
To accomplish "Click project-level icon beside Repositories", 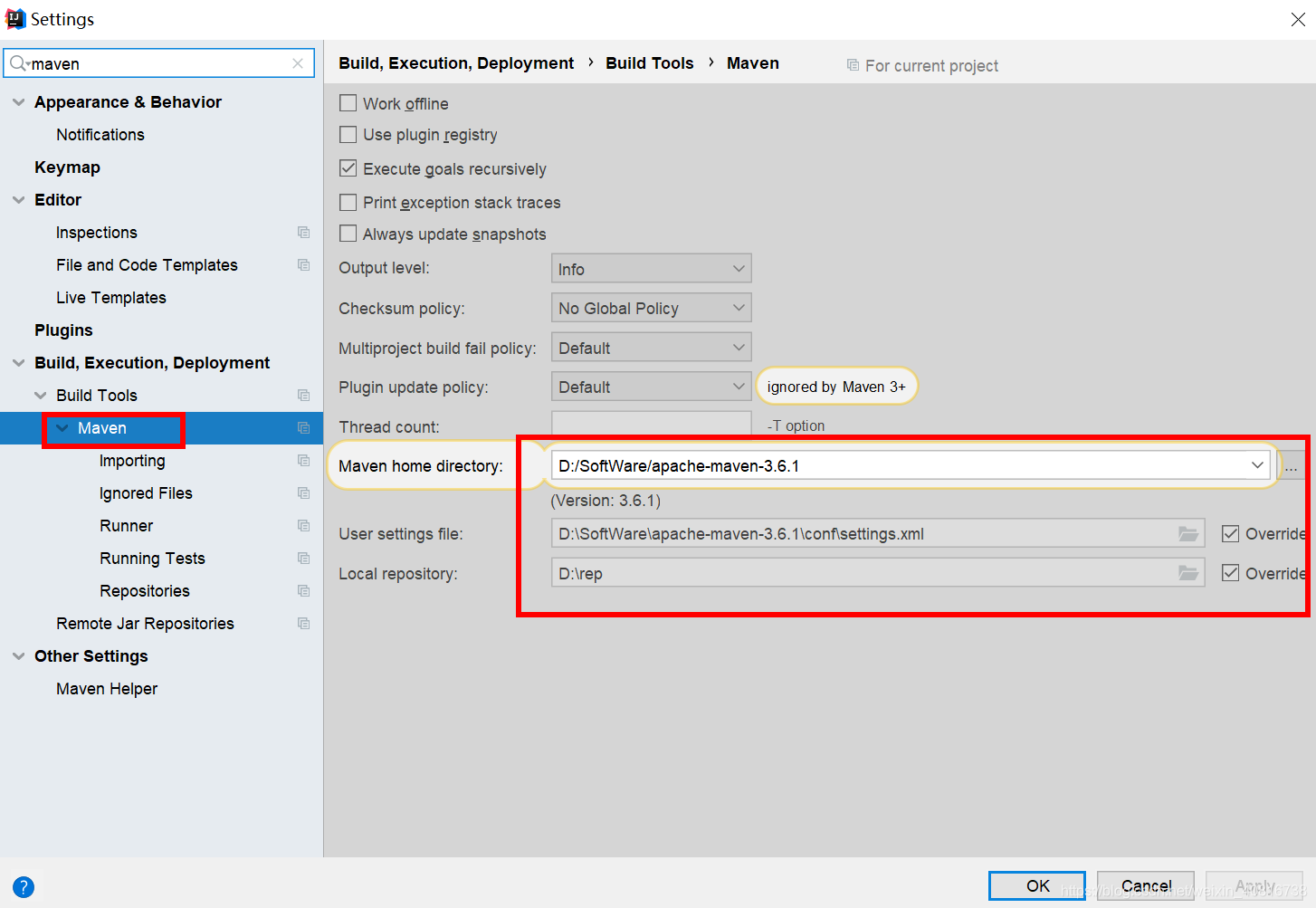I will [x=304, y=591].
